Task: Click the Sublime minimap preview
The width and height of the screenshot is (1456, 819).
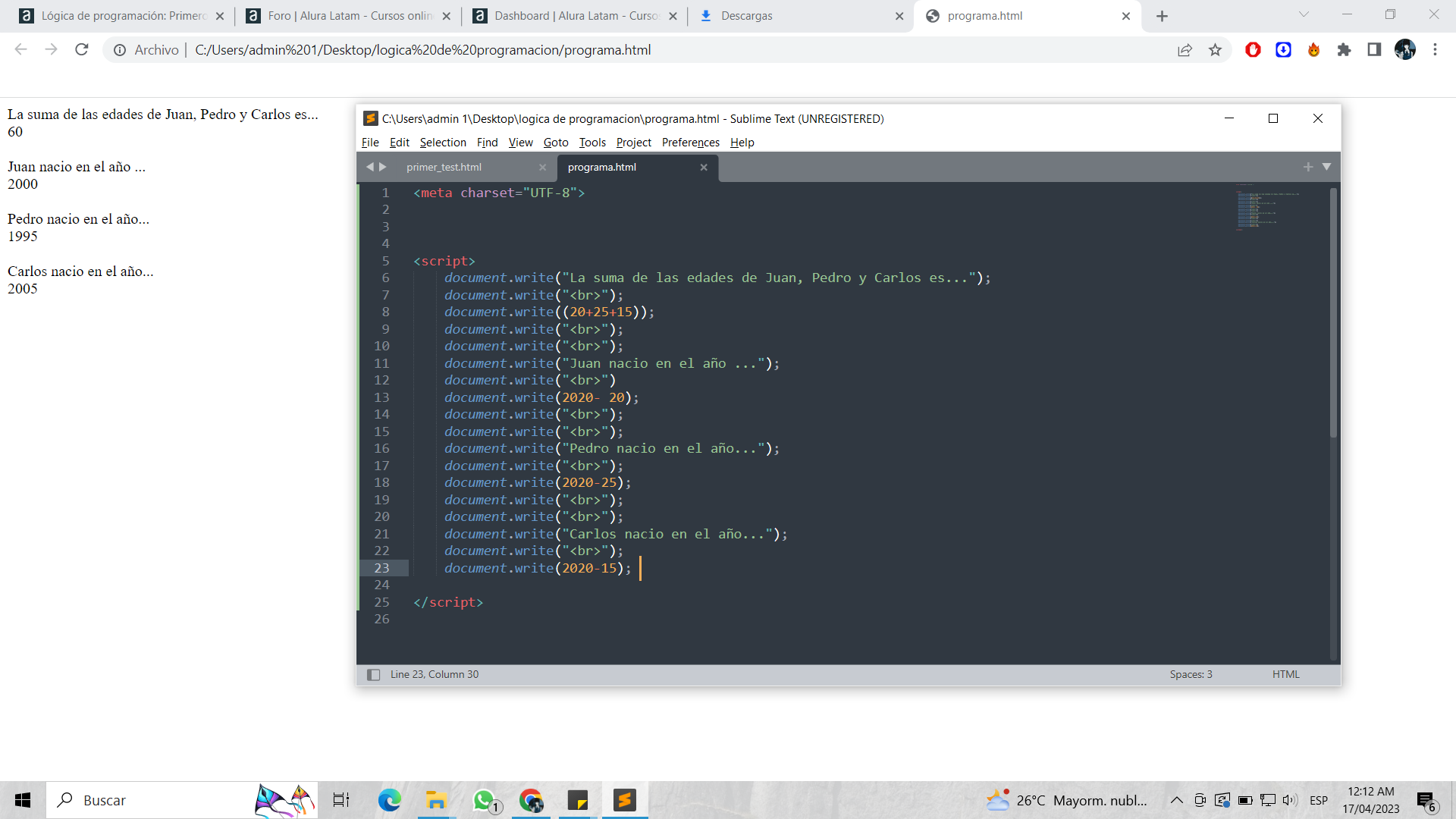Action: pyautogui.click(x=1266, y=206)
